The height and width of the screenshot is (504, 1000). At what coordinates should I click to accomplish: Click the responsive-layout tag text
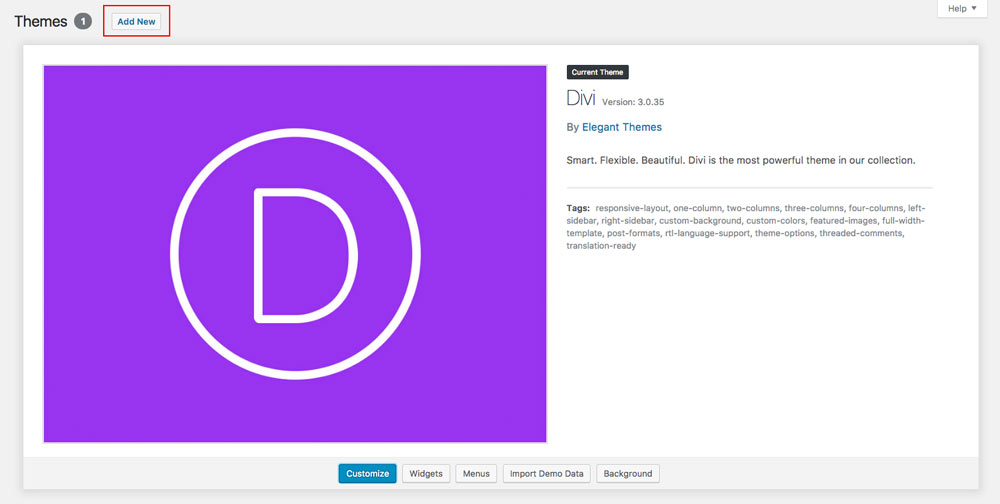pyautogui.click(x=631, y=208)
